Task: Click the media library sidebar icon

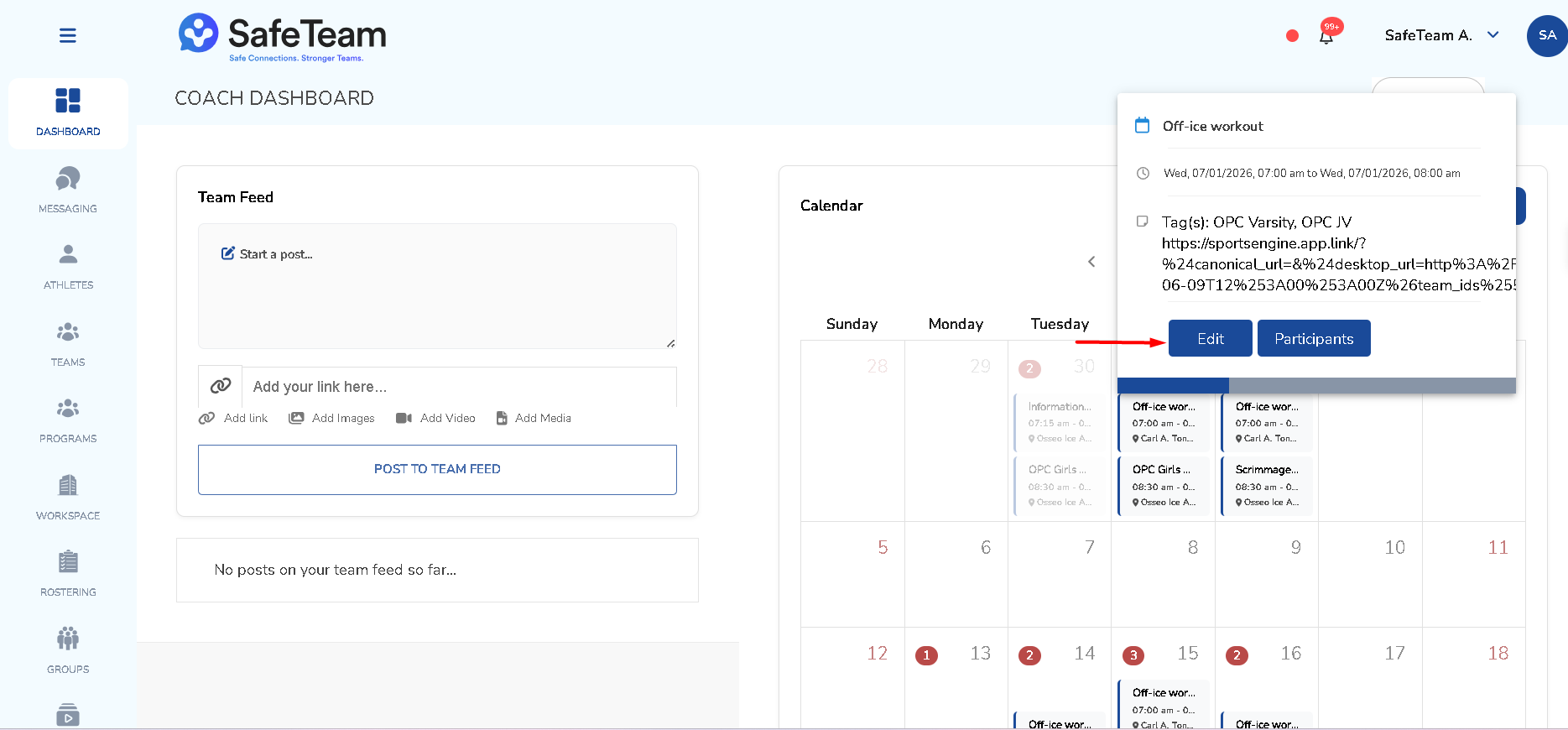Action: tap(68, 715)
